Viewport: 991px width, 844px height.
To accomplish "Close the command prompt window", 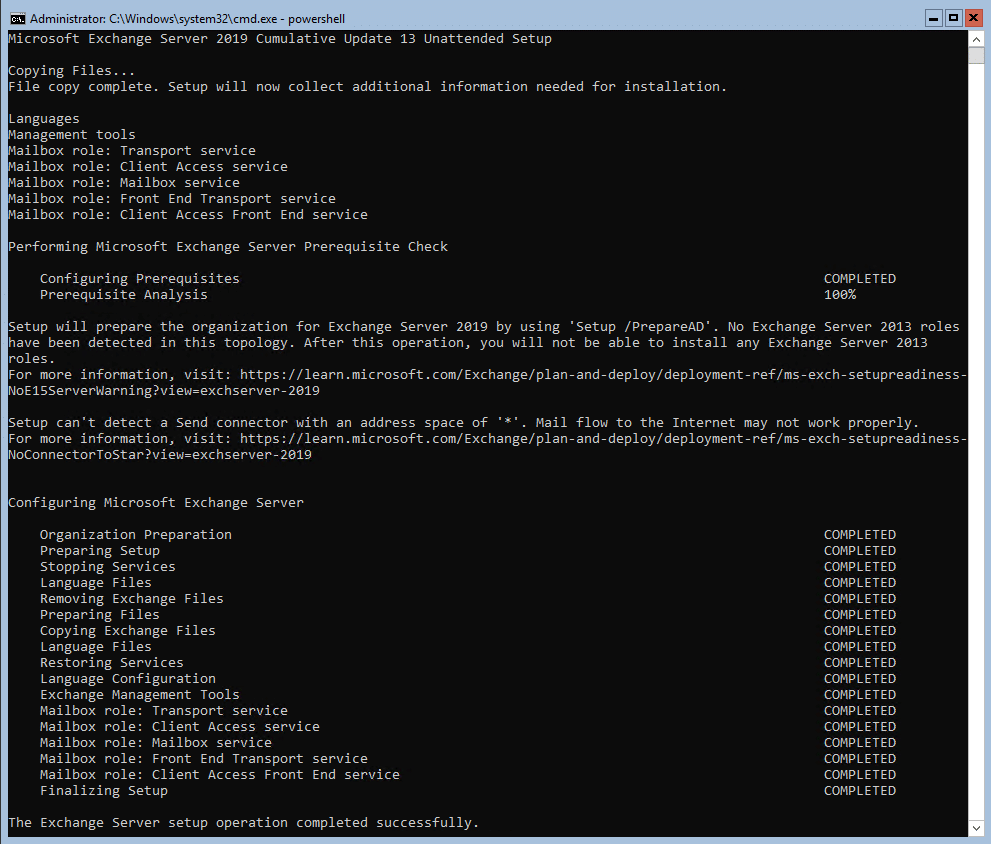I will click(x=973, y=18).
